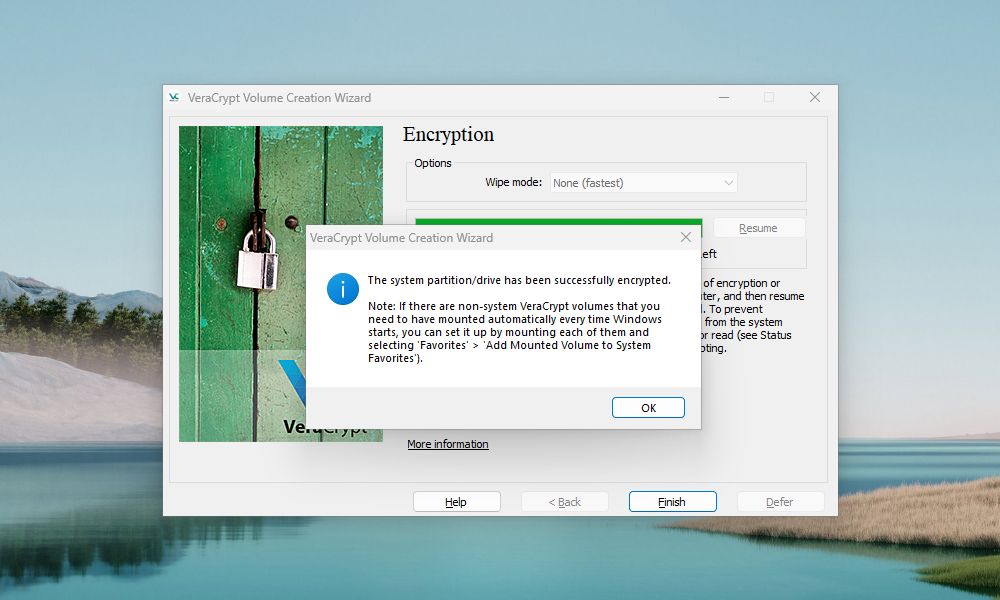
Task: Click OK in the success dialog
Action: coord(648,407)
